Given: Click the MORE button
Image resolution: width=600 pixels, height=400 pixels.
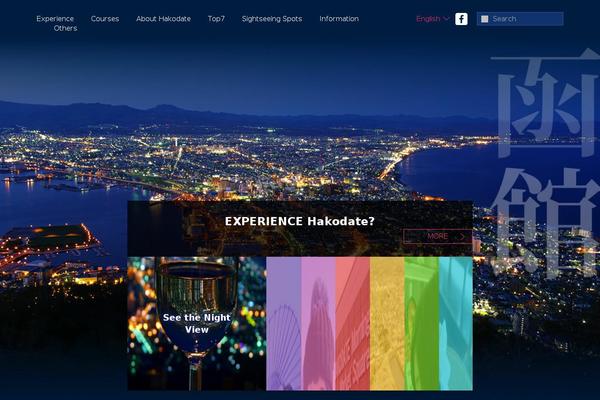Looking at the screenshot, I should point(437,236).
